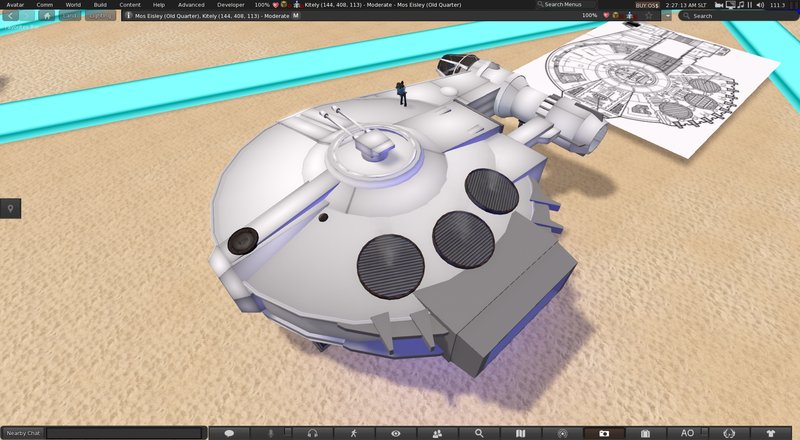
Task: Toggle the voice lock checkbox beside the microphone
Action: click(x=287, y=432)
